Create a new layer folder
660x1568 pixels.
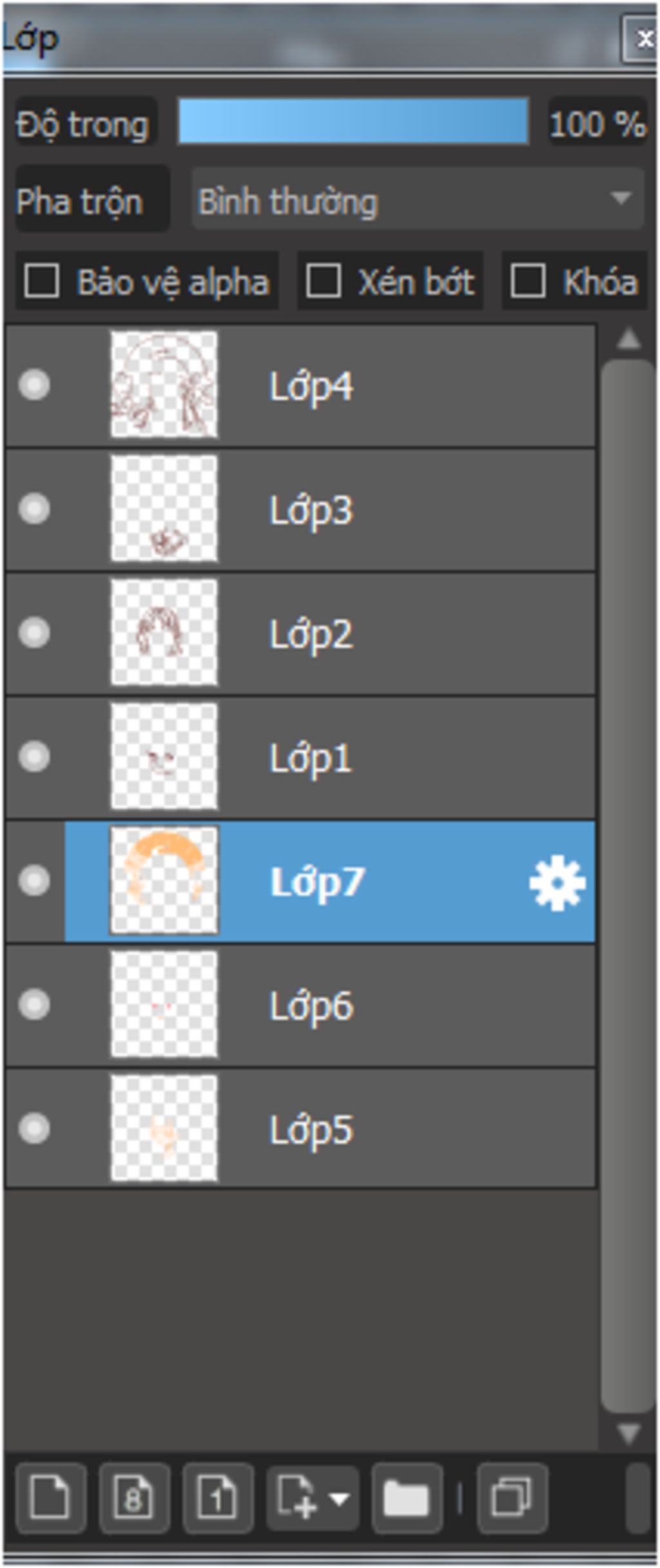(x=407, y=1498)
